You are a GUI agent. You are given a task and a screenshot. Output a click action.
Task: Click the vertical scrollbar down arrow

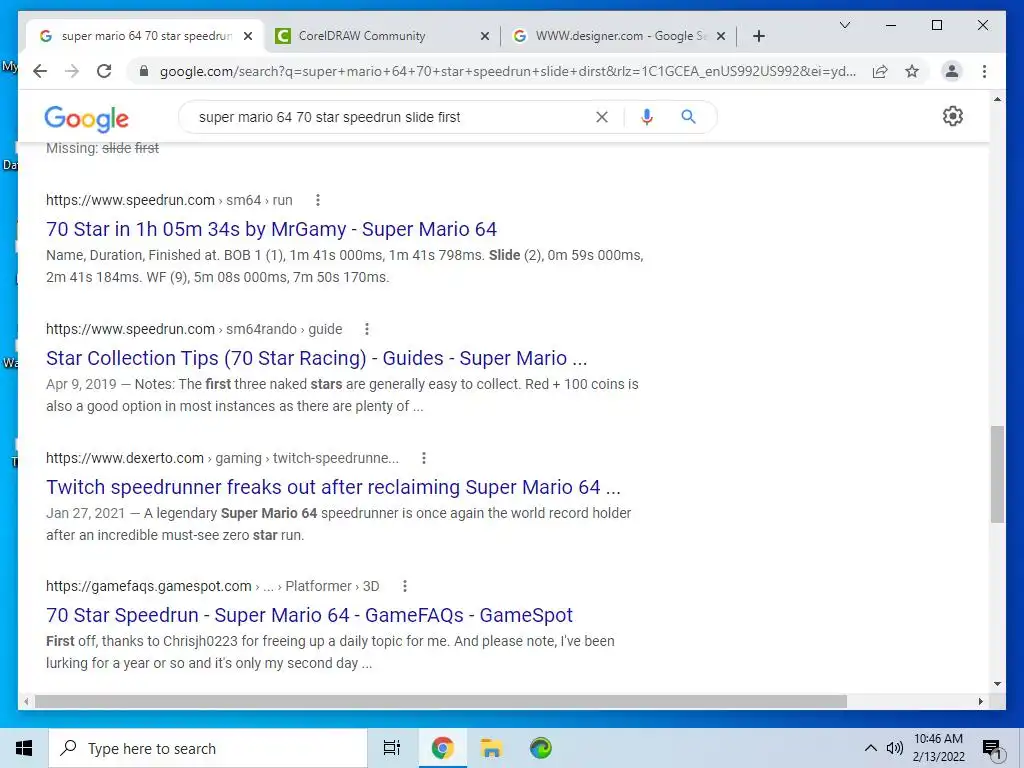click(997, 684)
